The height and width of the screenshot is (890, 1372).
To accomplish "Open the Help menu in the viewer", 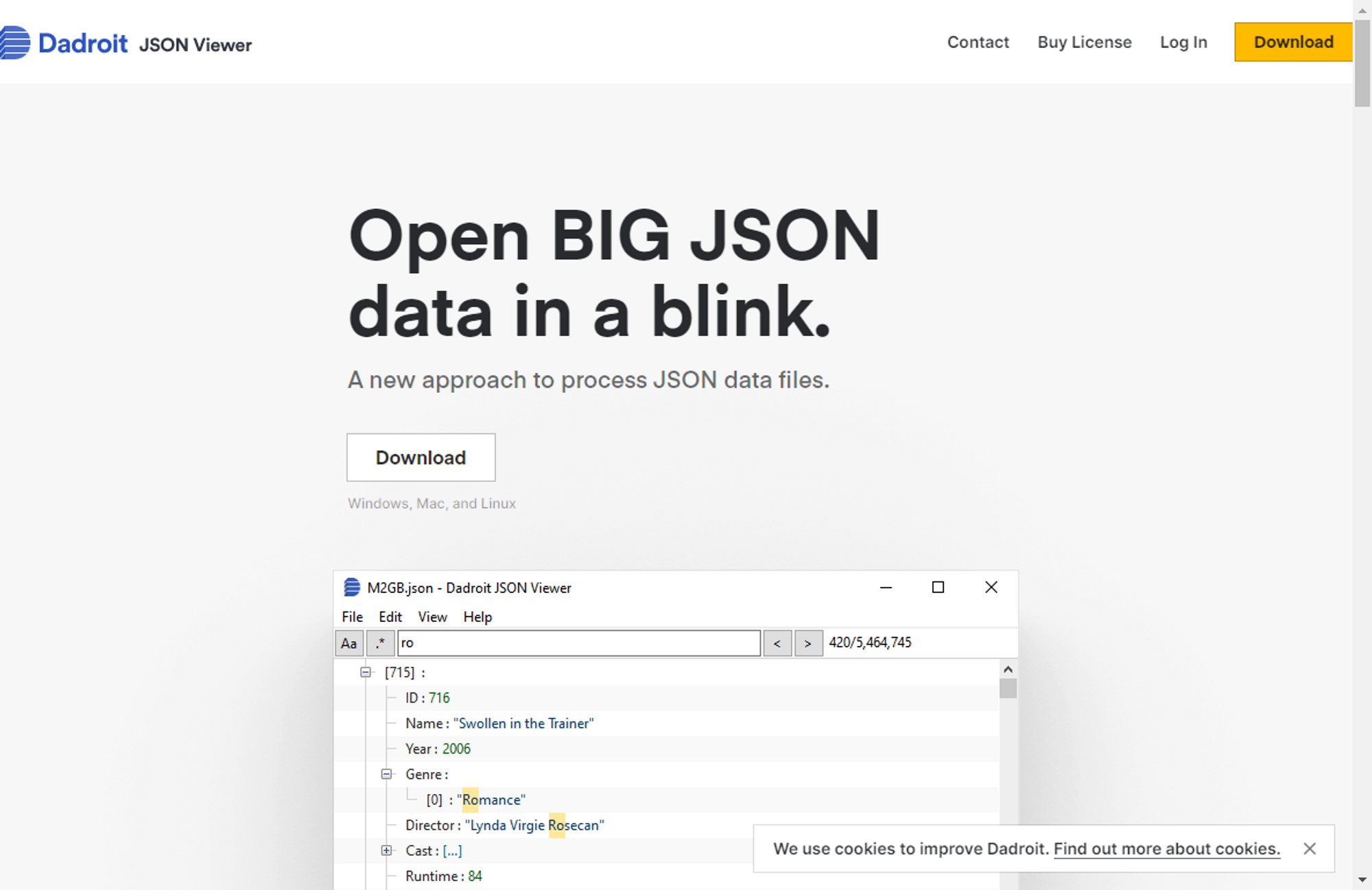I will point(477,616).
